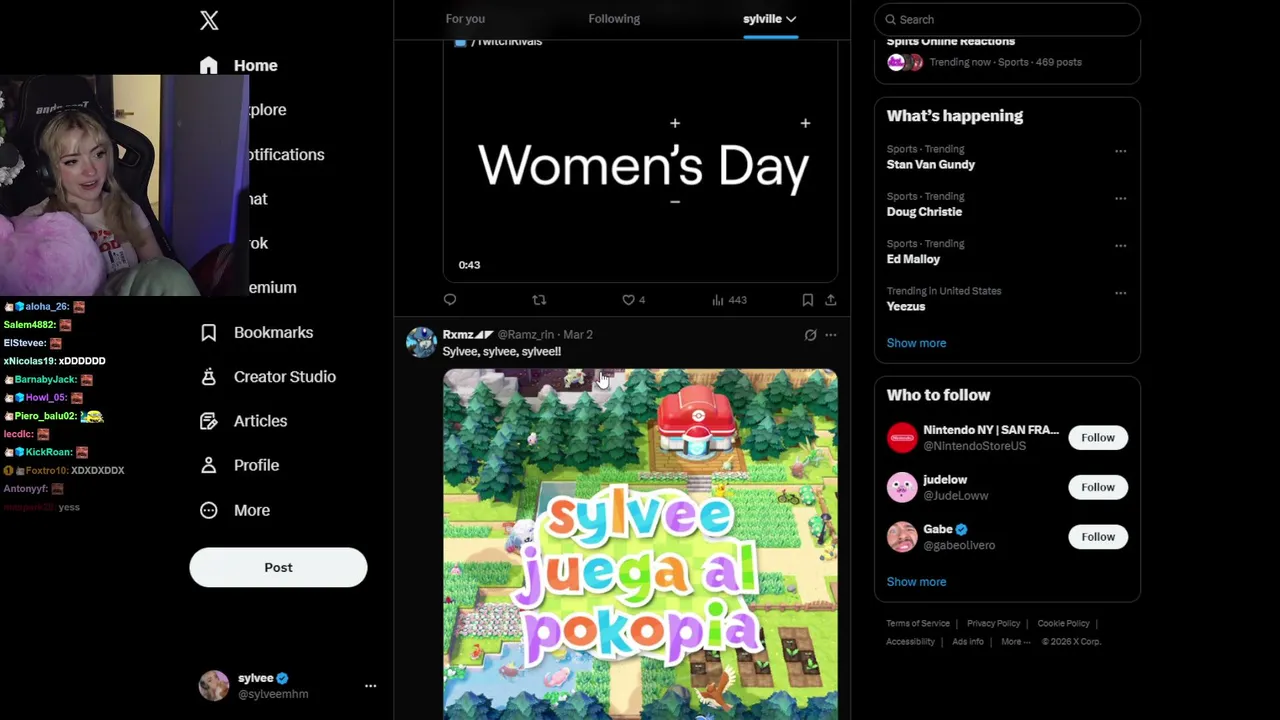This screenshot has height=720, width=1280.
Task: Show more in Who to follow
Action: click(x=916, y=582)
